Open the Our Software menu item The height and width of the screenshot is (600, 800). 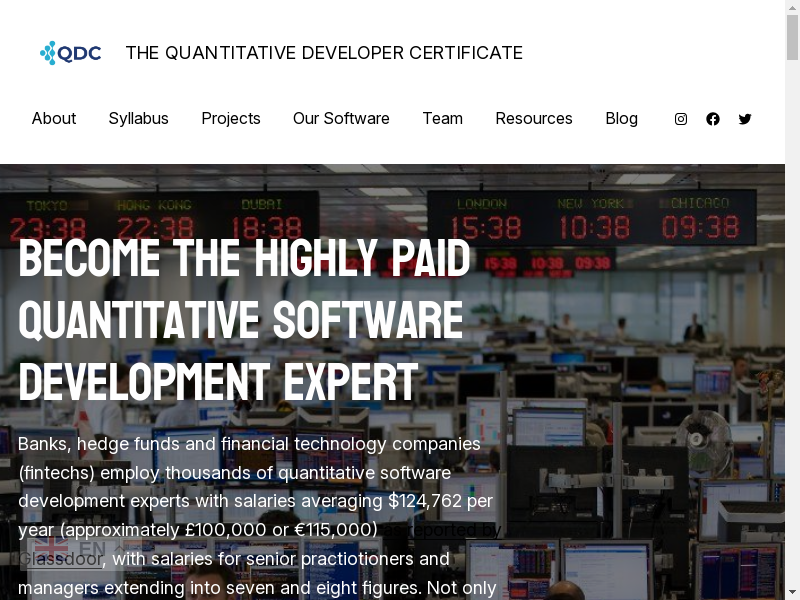(341, 118)
